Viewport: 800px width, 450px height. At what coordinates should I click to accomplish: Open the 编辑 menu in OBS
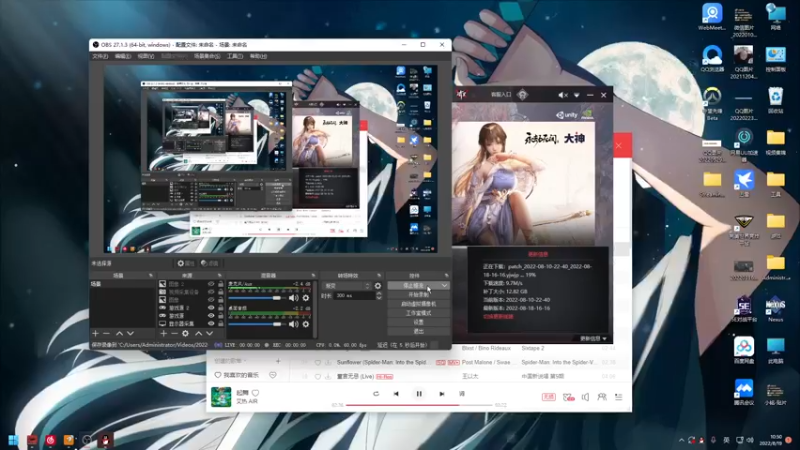(122, 56)
